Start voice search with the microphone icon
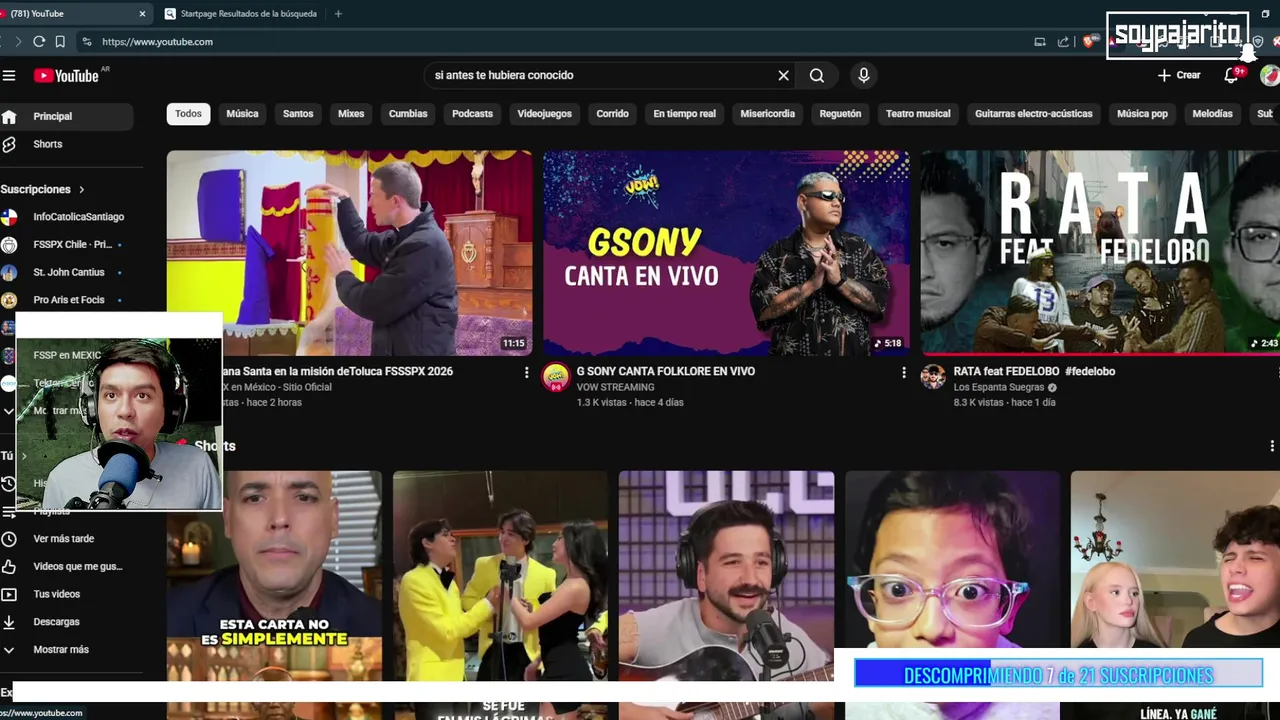Image resolution: width=1280 pixels, height=720 pixels. pos(864,75)
